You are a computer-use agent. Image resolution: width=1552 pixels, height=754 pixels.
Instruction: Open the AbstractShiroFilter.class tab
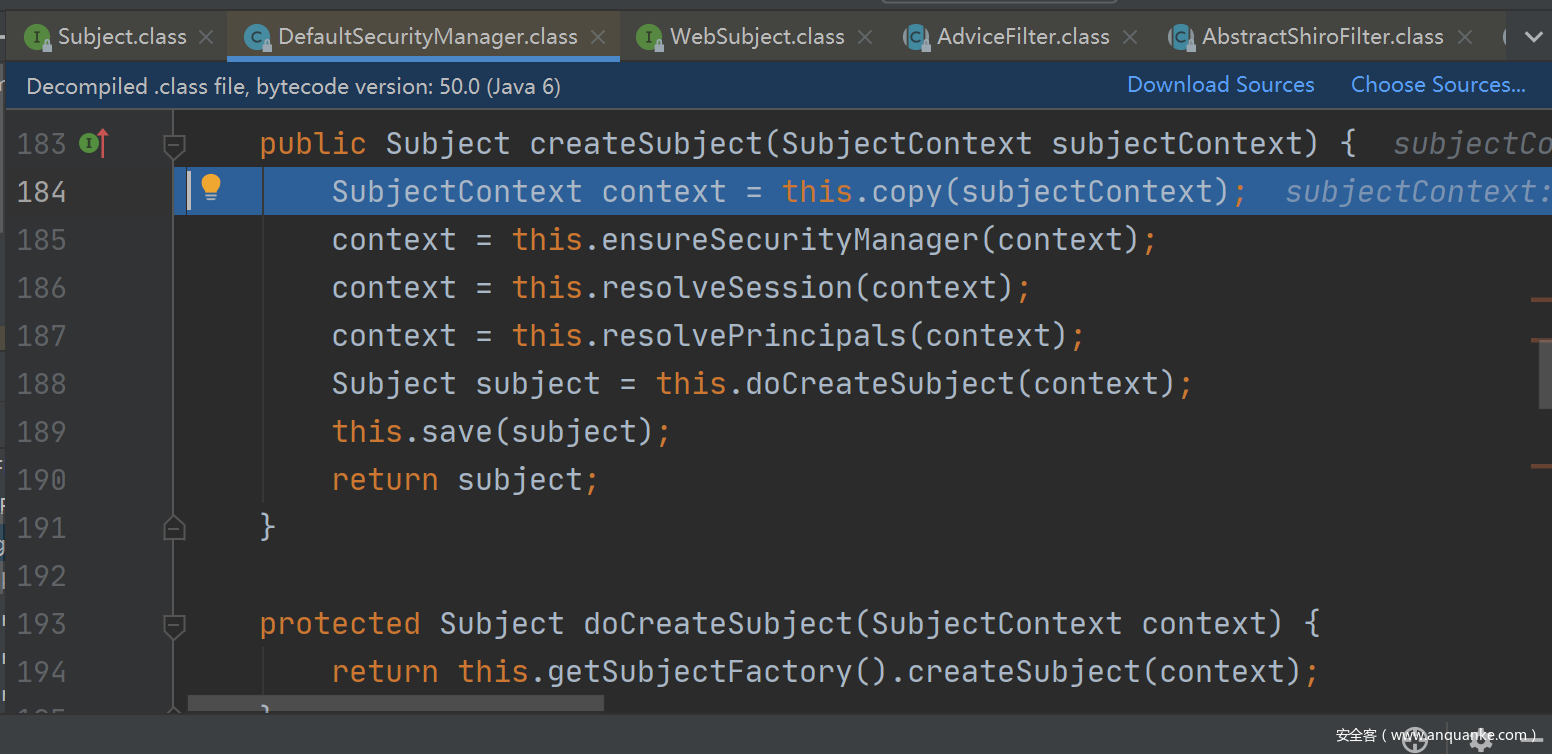[x=1321, y=38]
